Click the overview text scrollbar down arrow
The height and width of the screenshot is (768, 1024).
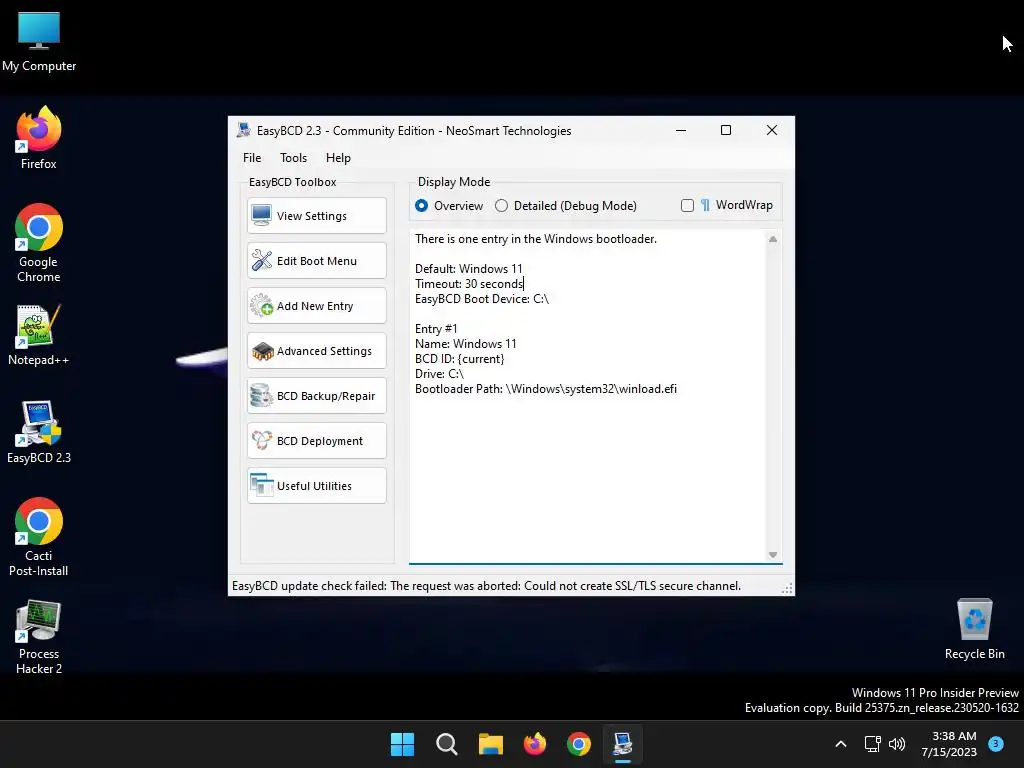(773, 554)
